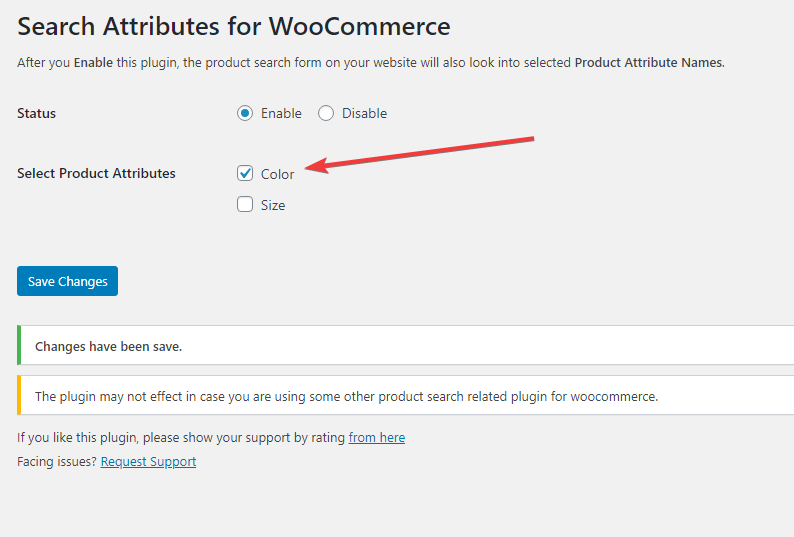This screenshot has width=794, height=537.
Task: Check the Size attribute checkbox
Action: (245, 205)
